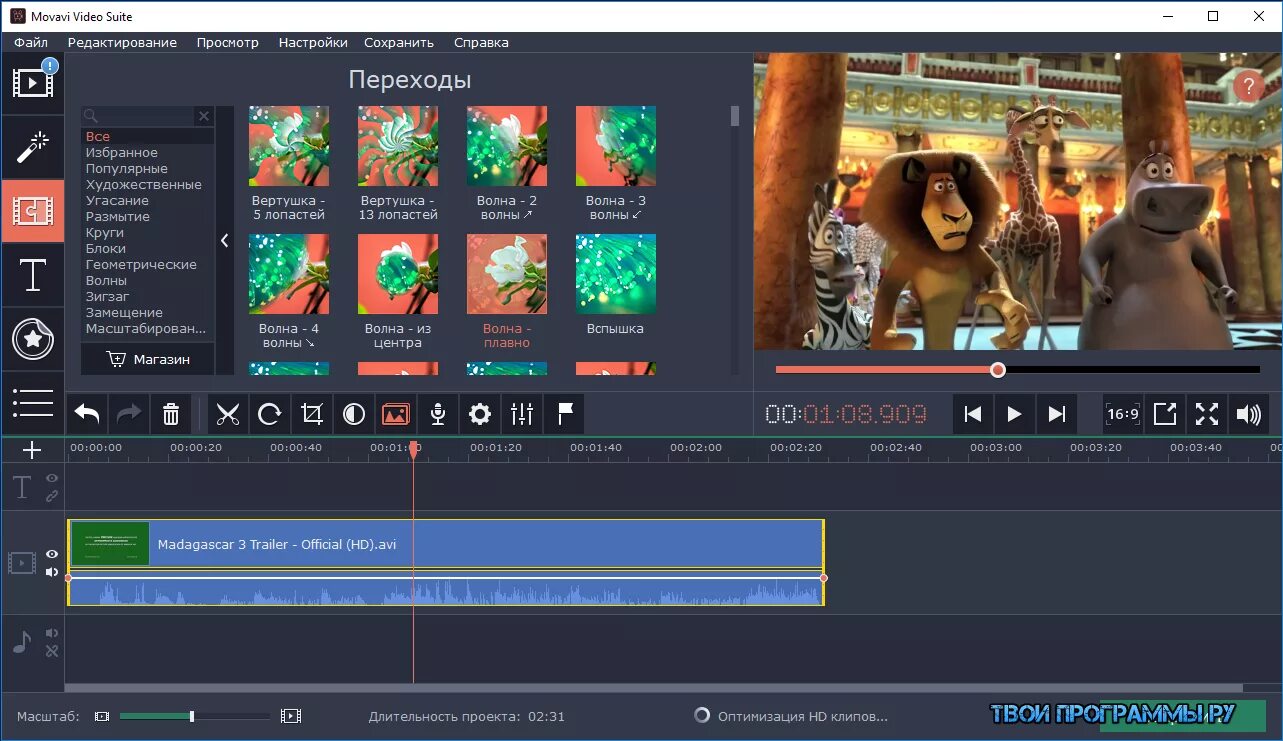Skip to previous frame

[972, 413]
